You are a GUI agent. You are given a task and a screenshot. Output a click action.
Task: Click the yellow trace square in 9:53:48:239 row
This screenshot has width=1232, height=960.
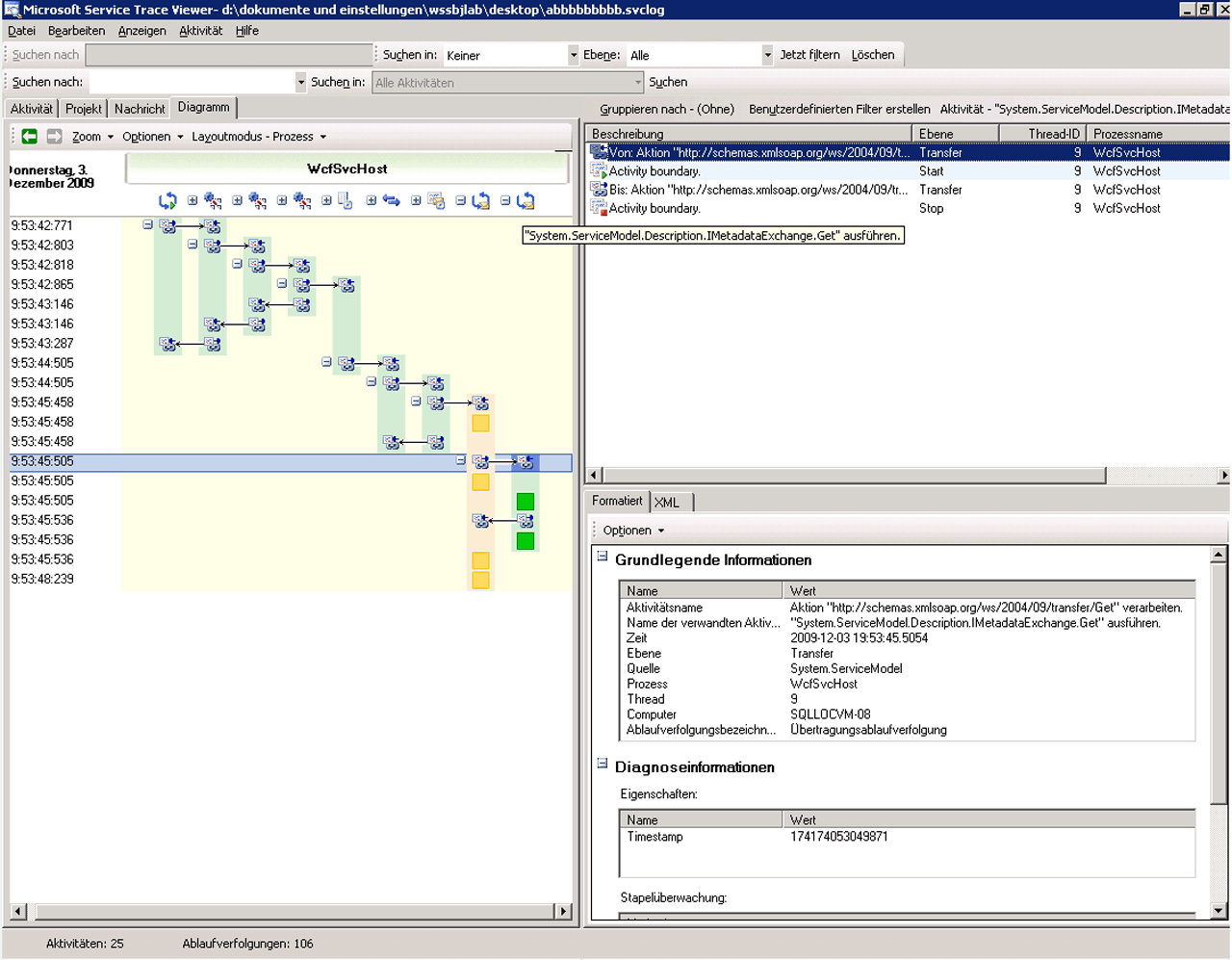(480, 580)
